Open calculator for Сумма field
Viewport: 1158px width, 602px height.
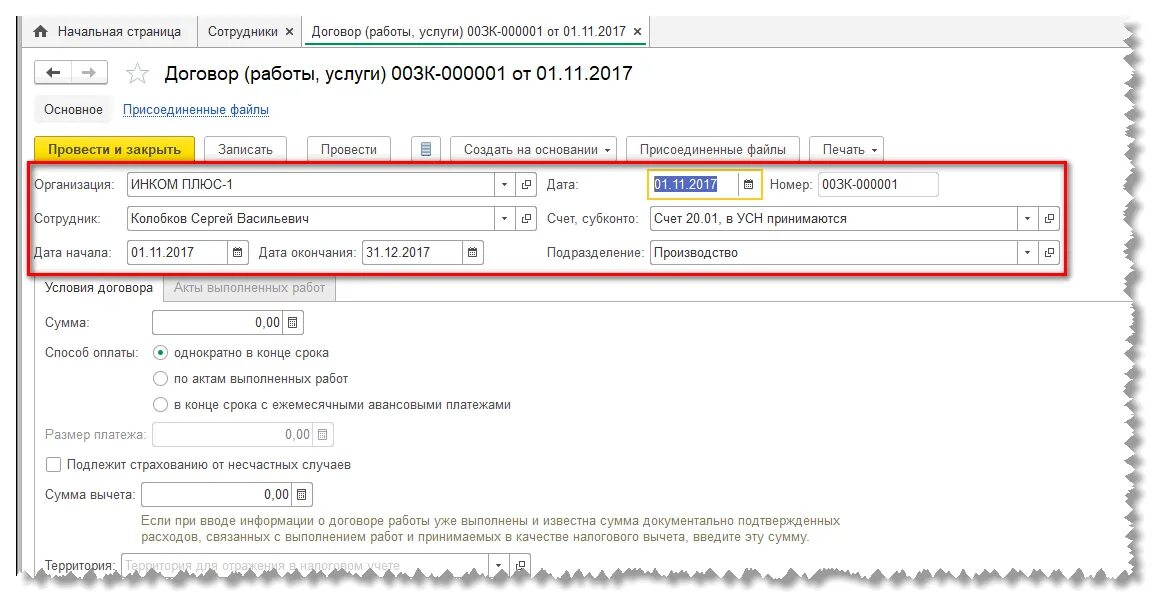tap(292, 323)
